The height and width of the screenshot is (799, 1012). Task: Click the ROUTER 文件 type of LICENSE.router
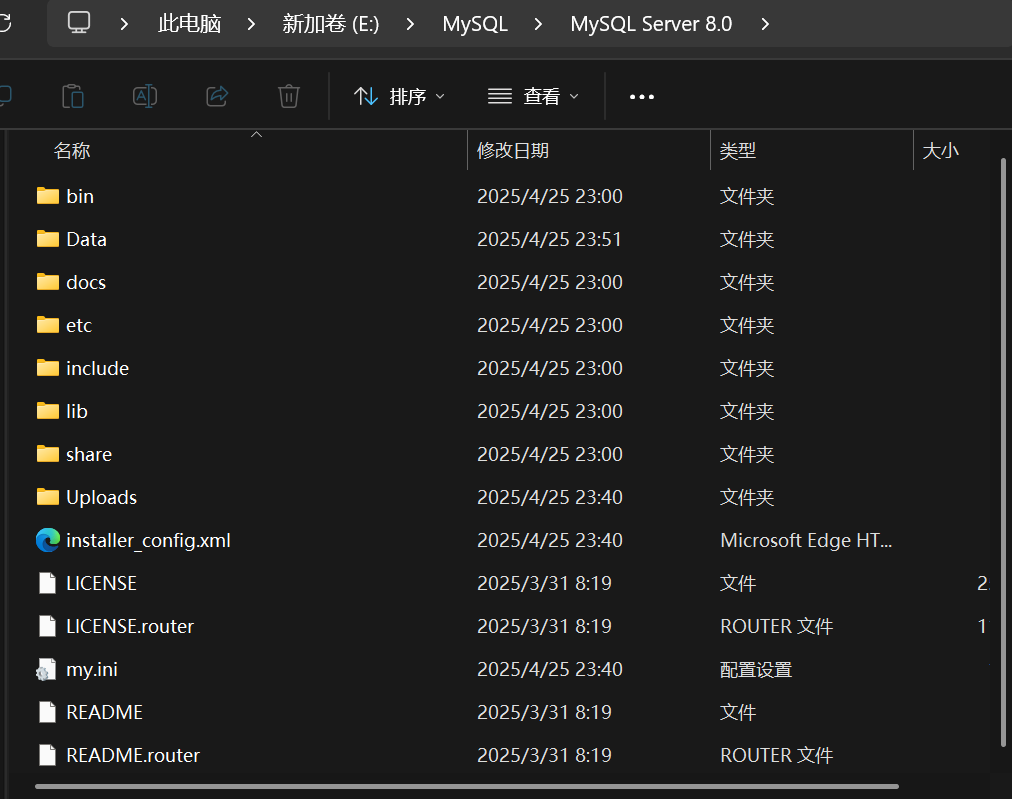tap(776, 626)
